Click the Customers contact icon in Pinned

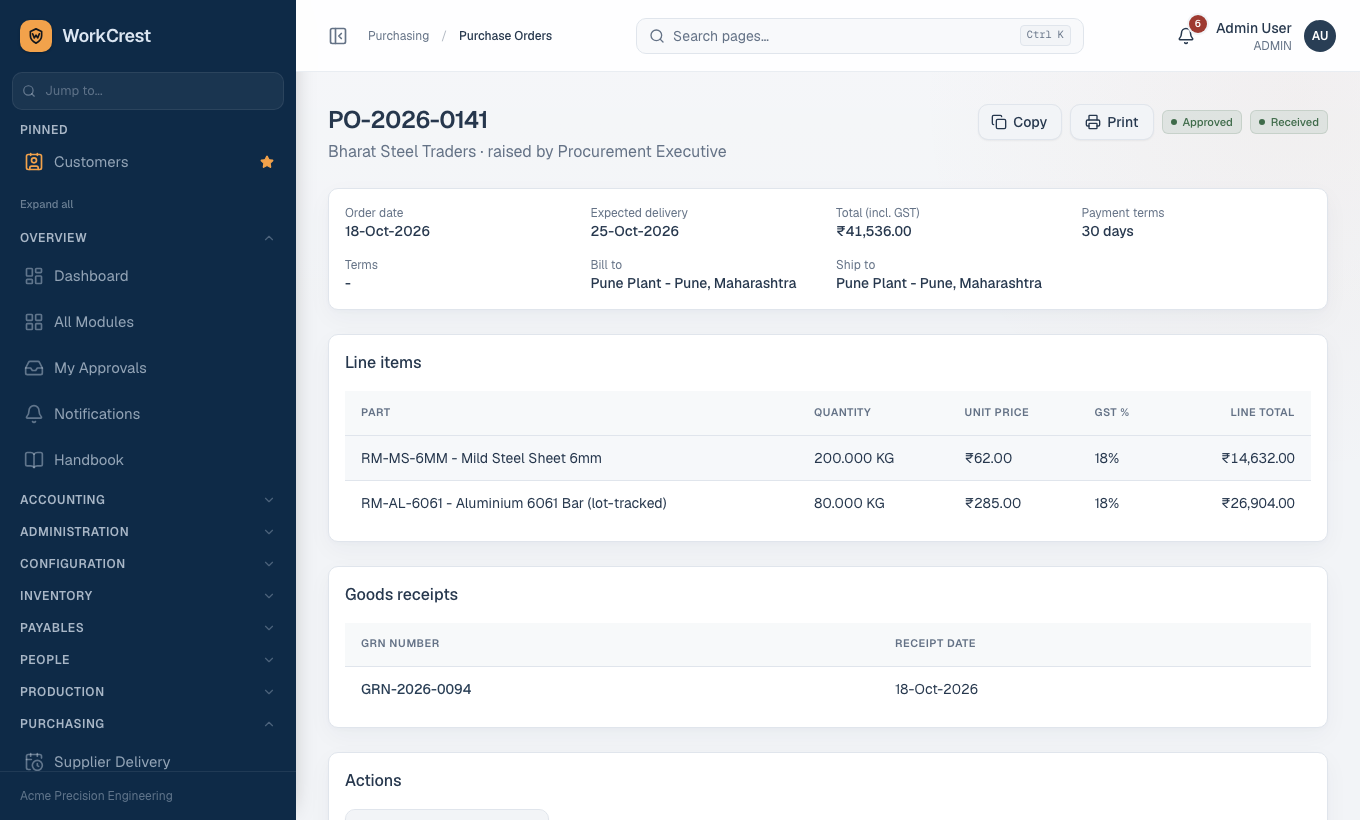(x=34, y=162)
